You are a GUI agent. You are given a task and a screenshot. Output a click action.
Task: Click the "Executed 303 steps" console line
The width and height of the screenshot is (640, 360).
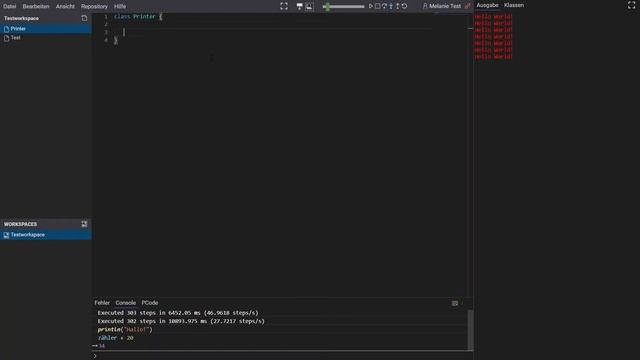pyautogui.click(x=178, y=313)
